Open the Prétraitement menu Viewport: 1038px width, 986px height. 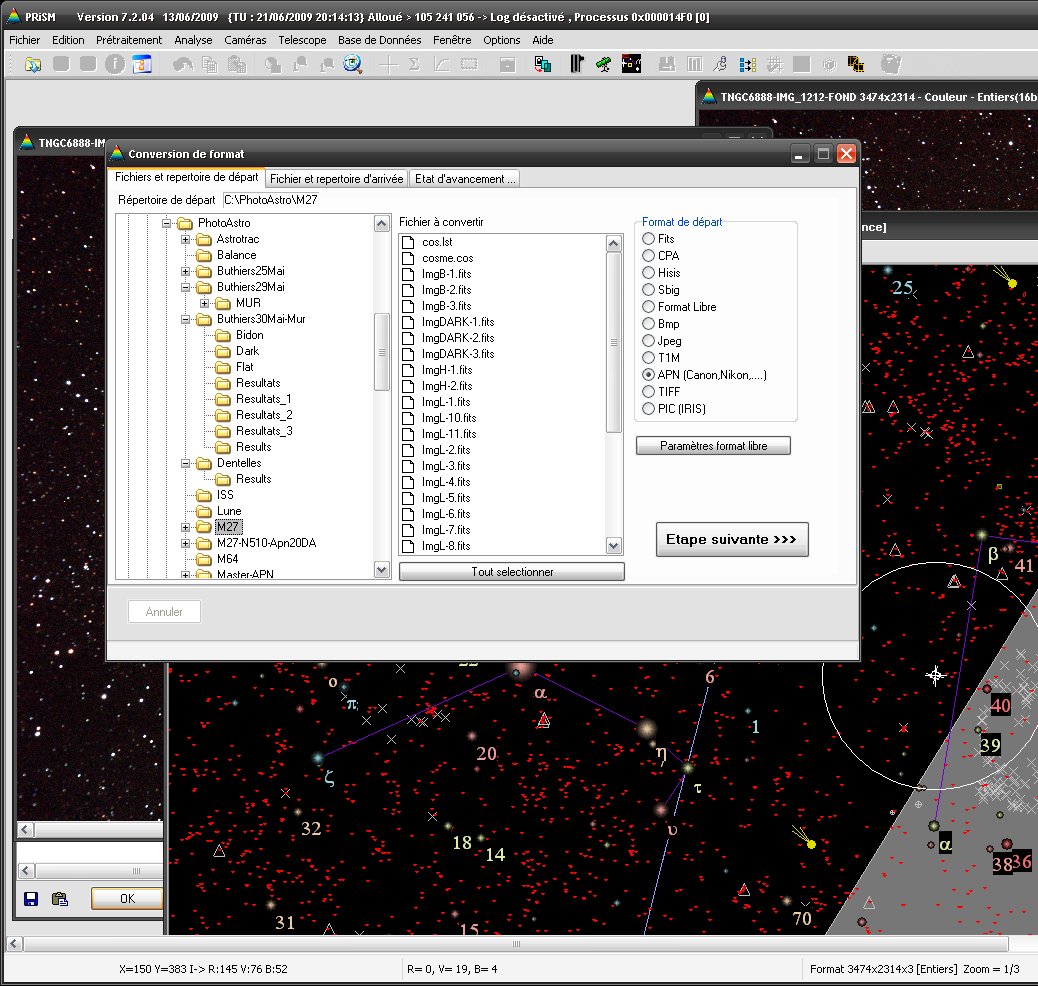point(129,40)
